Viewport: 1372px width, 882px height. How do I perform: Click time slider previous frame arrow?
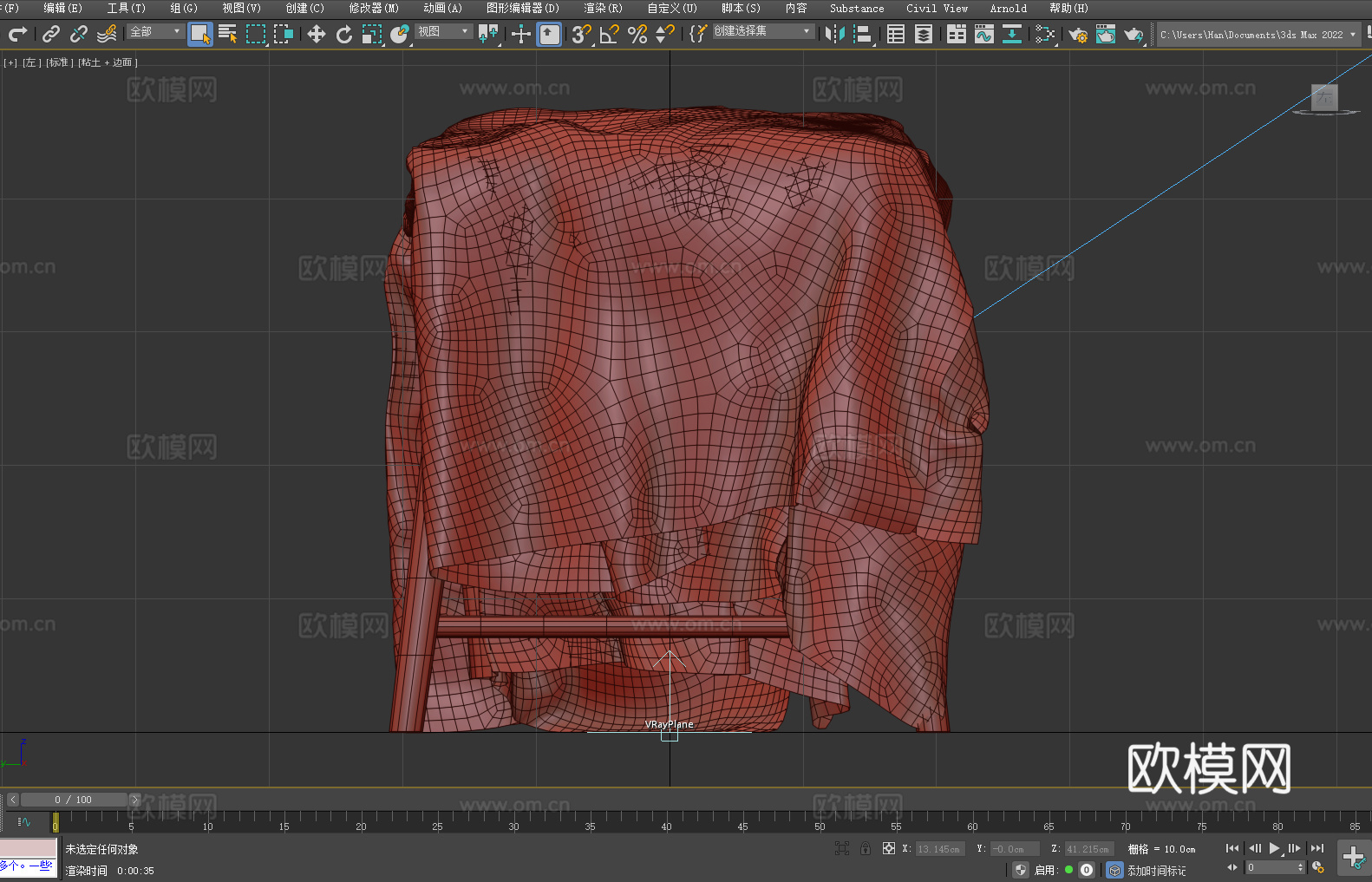12,800
